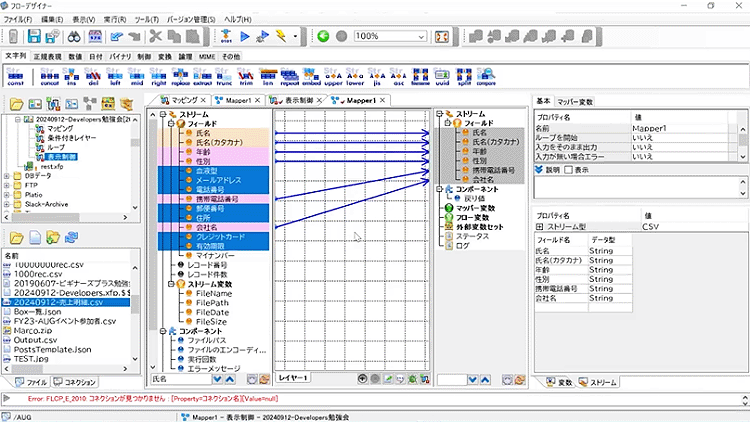Select the split string function
Screen dimensions: 750x422
point(464,77)
